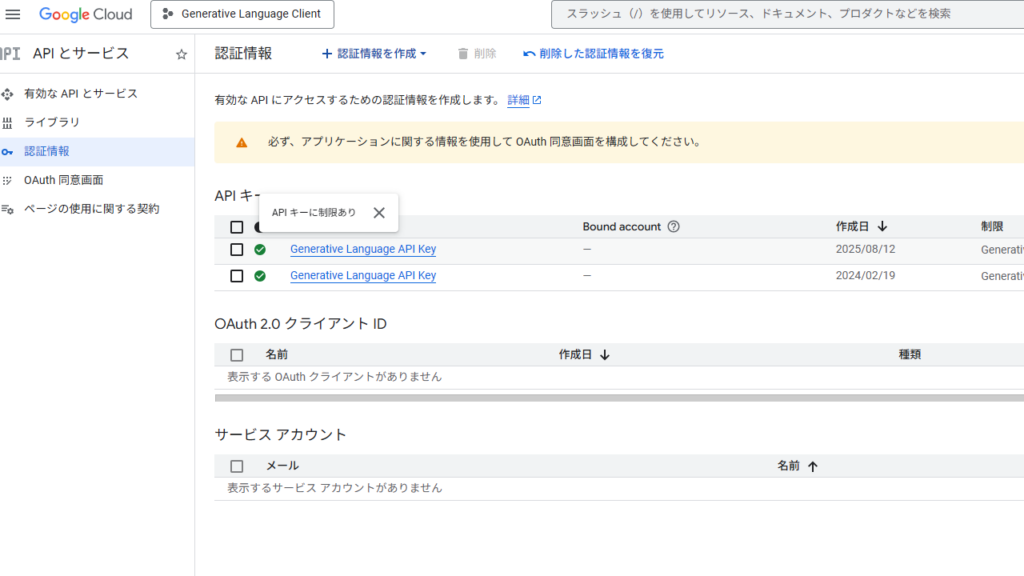Check the select-all box in API キー table
1024x576 pixels.
click(236, 227)
